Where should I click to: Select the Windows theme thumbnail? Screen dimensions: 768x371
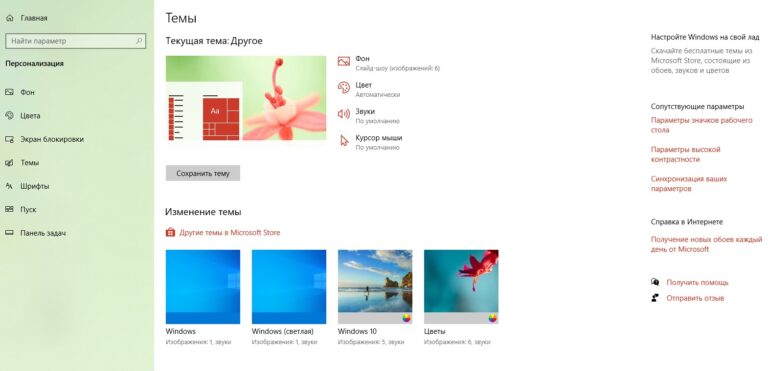click(x=203, y=287)
